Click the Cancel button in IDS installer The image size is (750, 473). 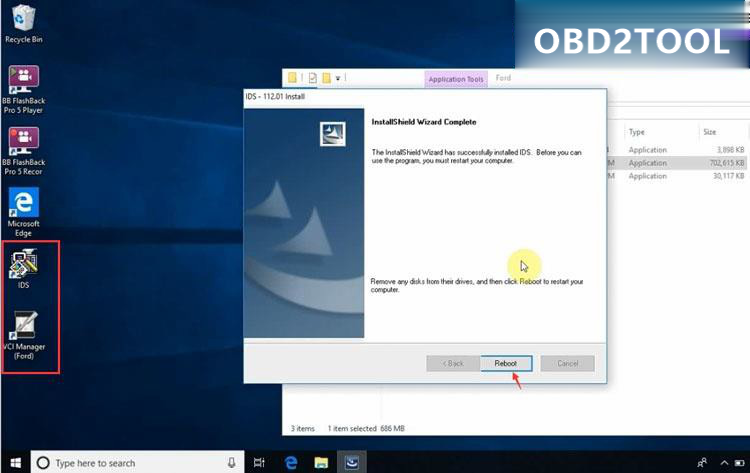tap(567, 363)
